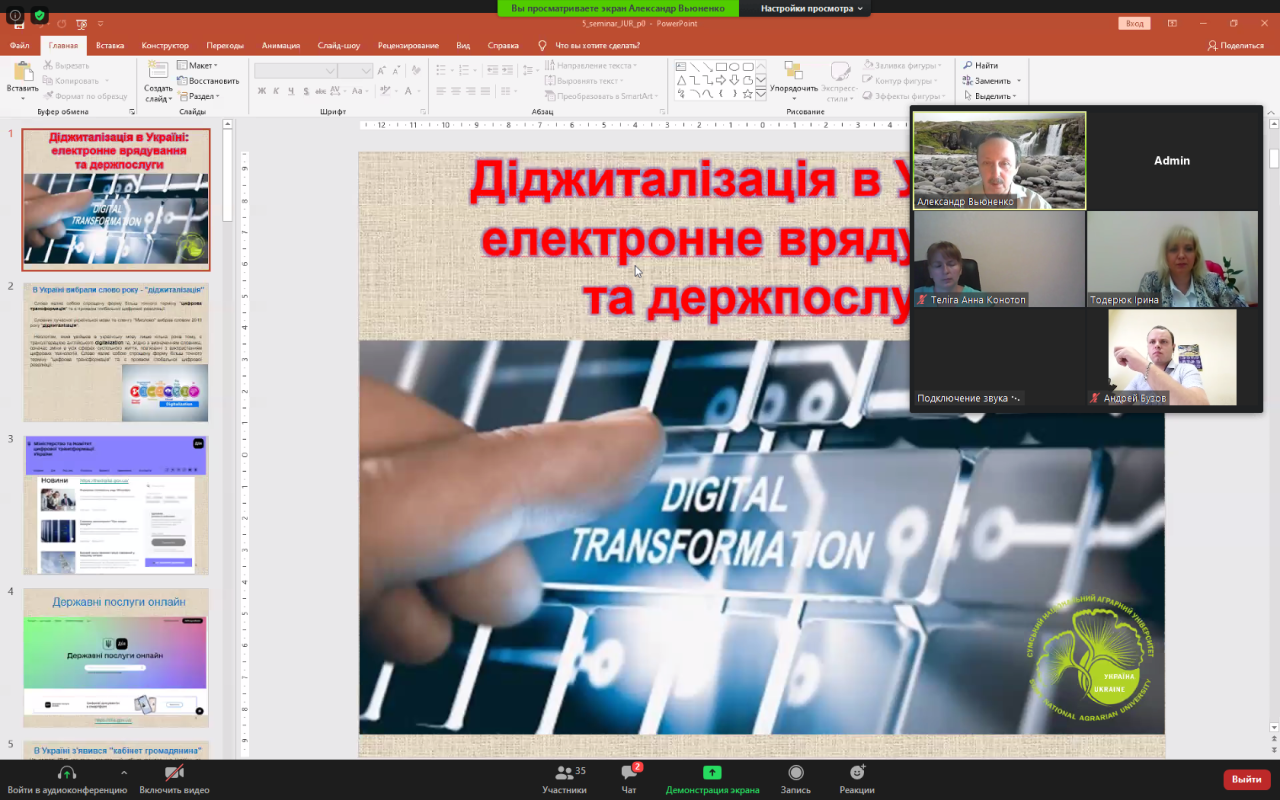
Task: Click the Поделиться share button
Action: [1236, 45]
